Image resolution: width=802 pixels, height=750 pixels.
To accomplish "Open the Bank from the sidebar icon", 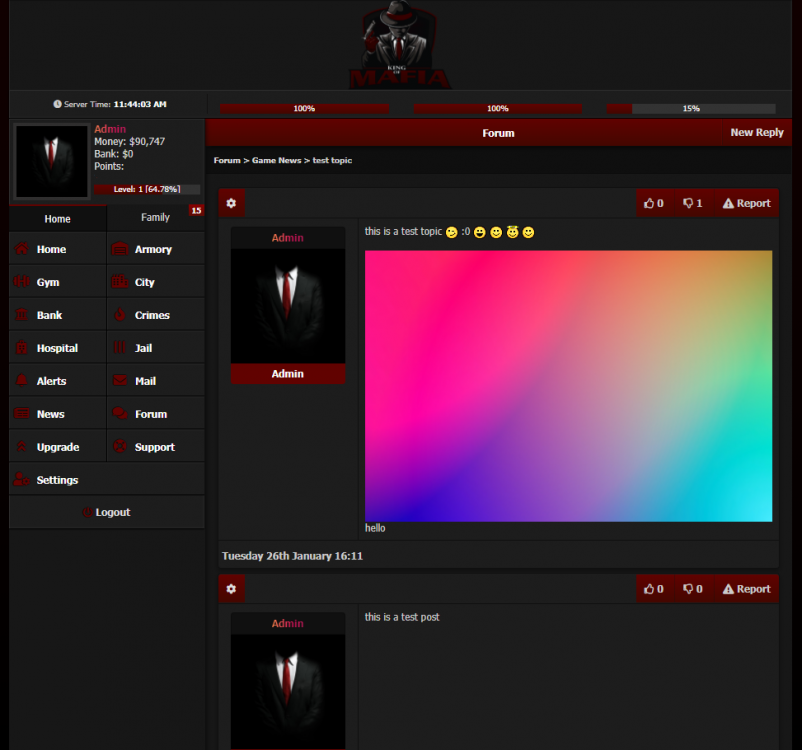I will (x=21, y=314).
